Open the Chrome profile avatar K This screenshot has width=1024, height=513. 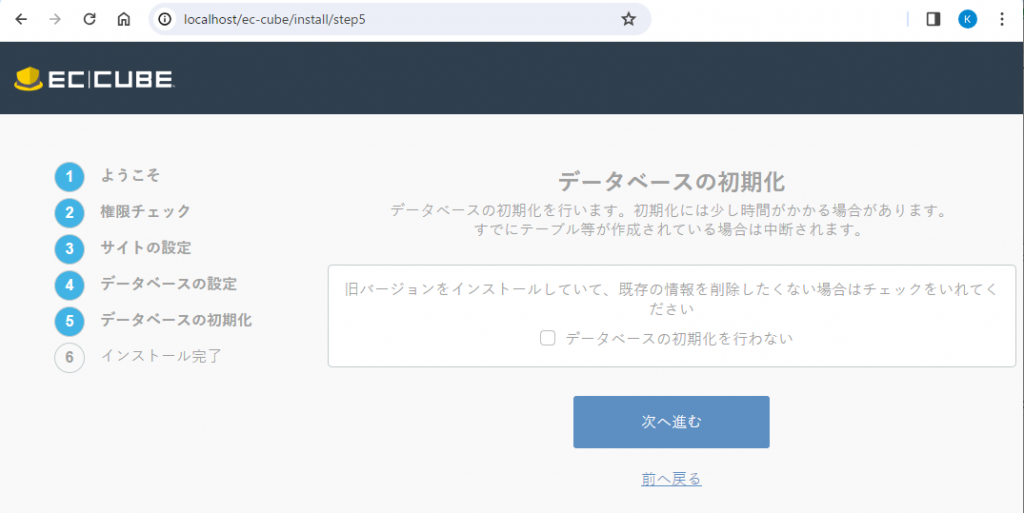click(967, 19)
